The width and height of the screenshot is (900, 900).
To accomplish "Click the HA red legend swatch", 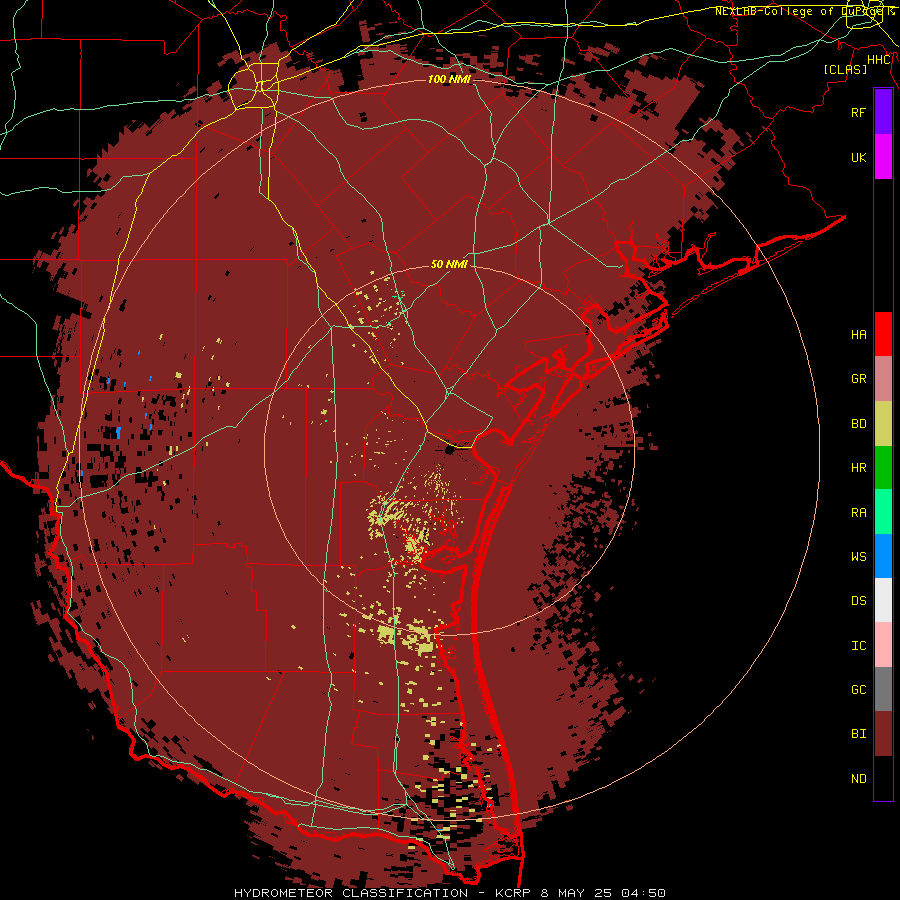I will 883,334.
